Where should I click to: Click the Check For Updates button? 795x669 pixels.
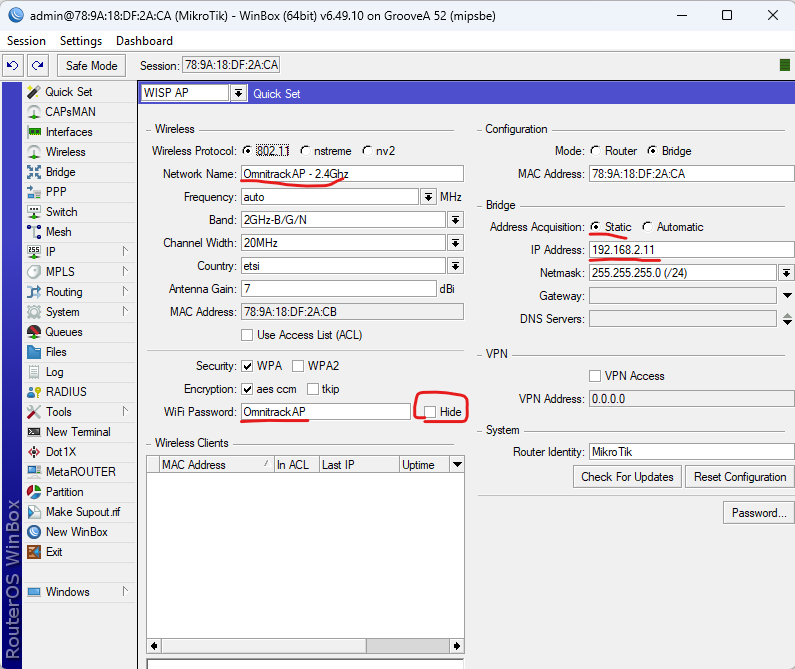click(x=627, y=477)
